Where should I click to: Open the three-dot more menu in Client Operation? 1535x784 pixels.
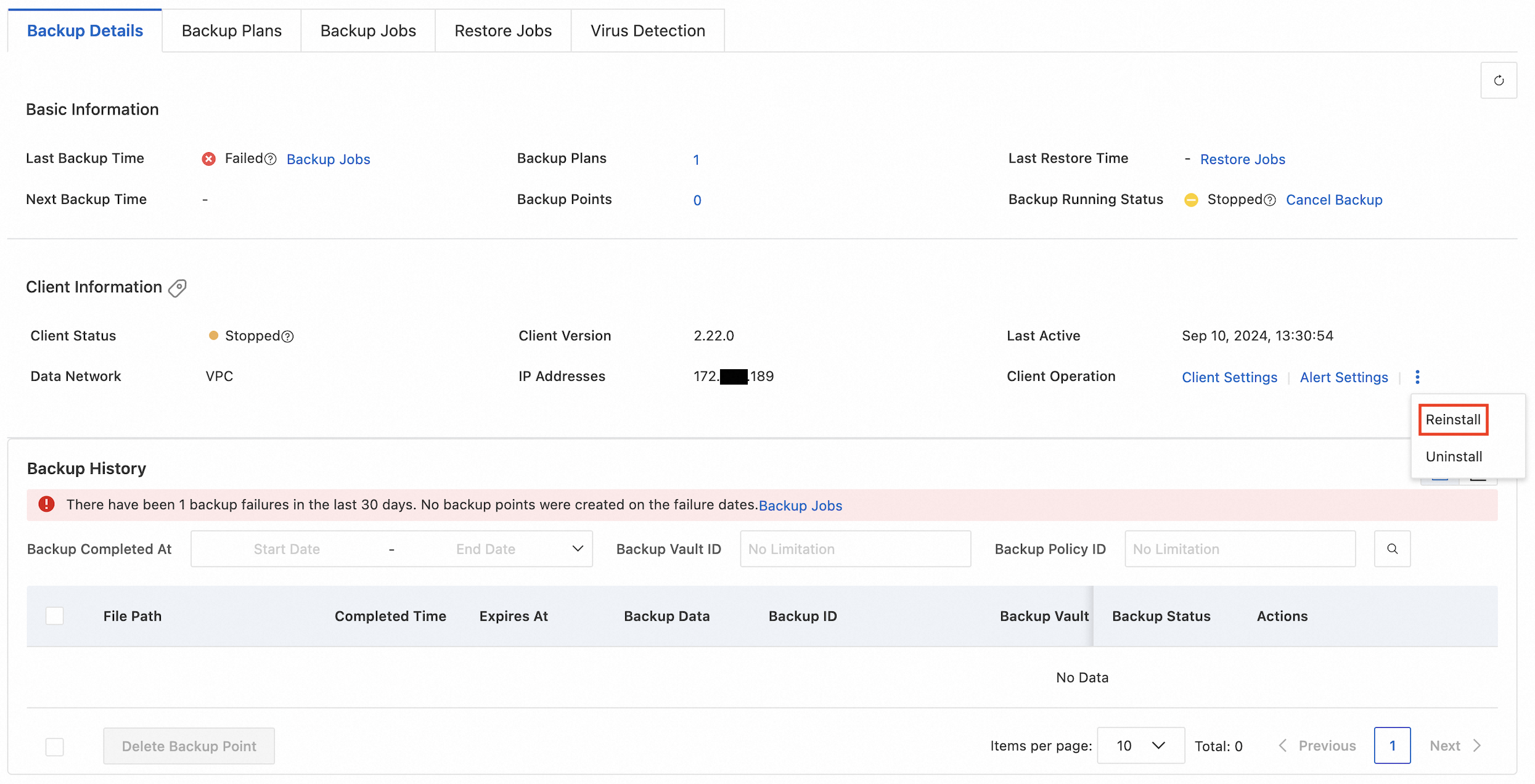click(x=1417, y=377)
